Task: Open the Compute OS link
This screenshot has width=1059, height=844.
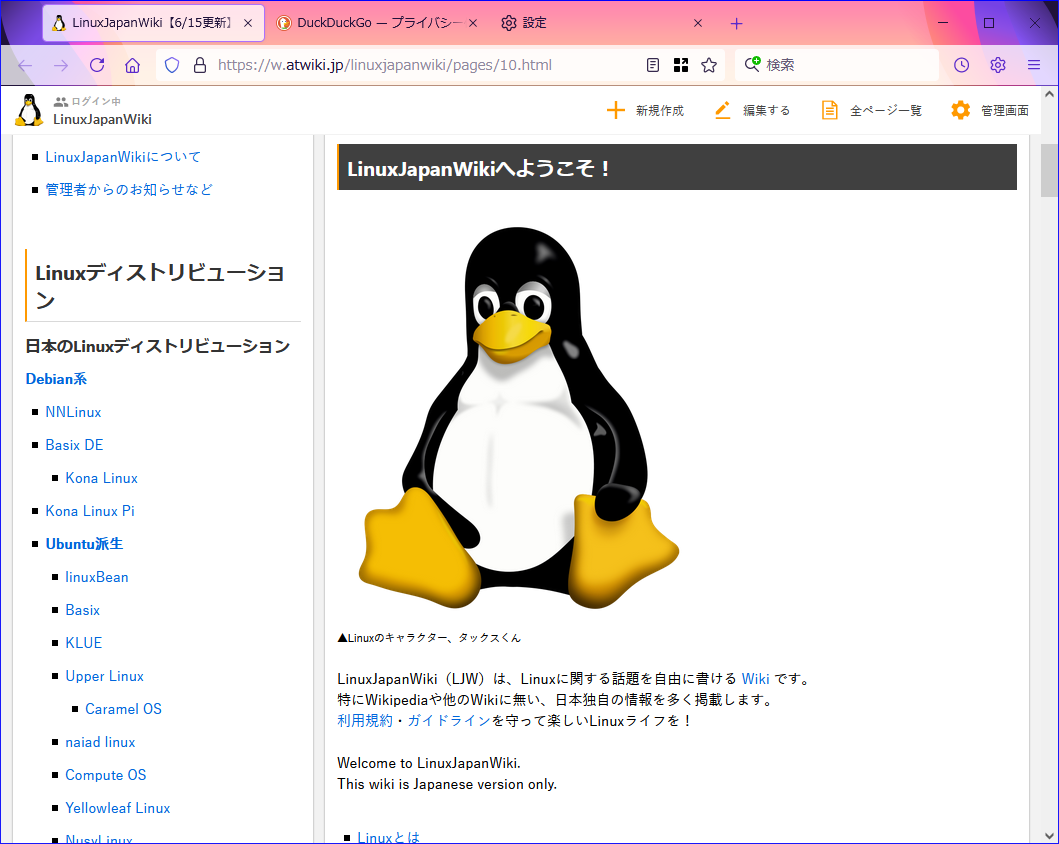Action: (x=105, y=776)
